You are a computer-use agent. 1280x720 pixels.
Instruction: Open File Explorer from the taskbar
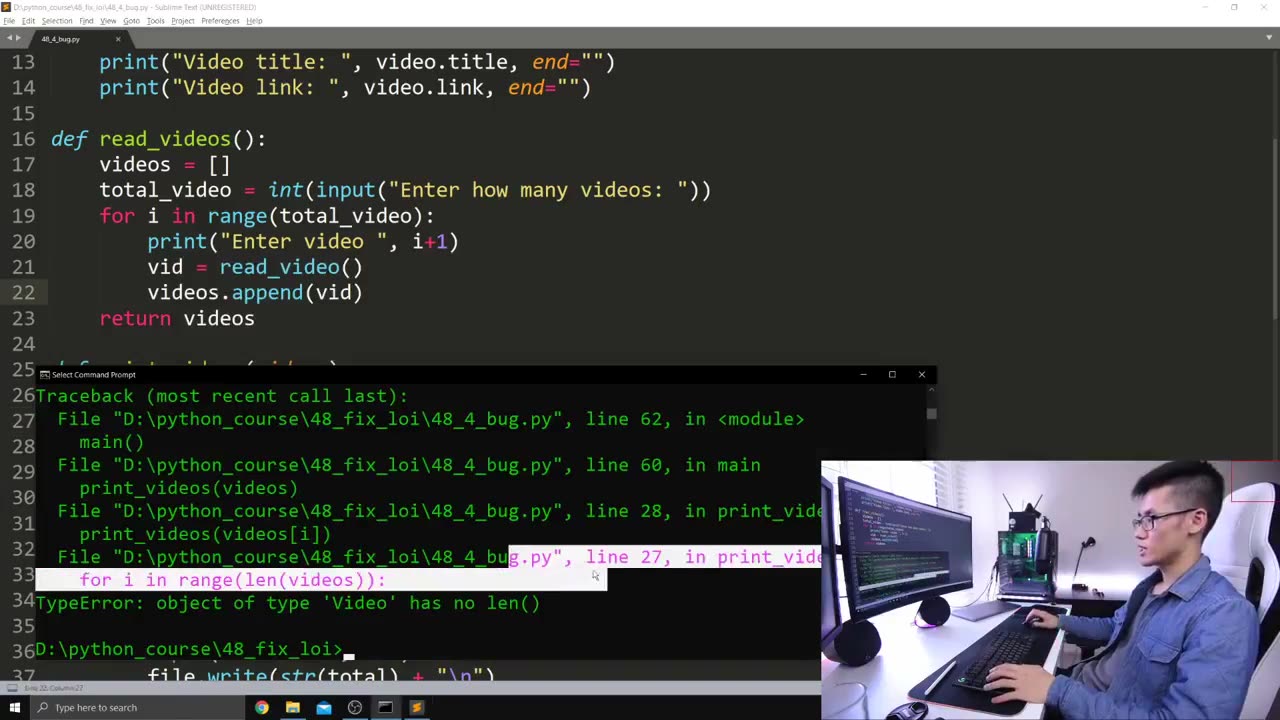tap(292, 707)
